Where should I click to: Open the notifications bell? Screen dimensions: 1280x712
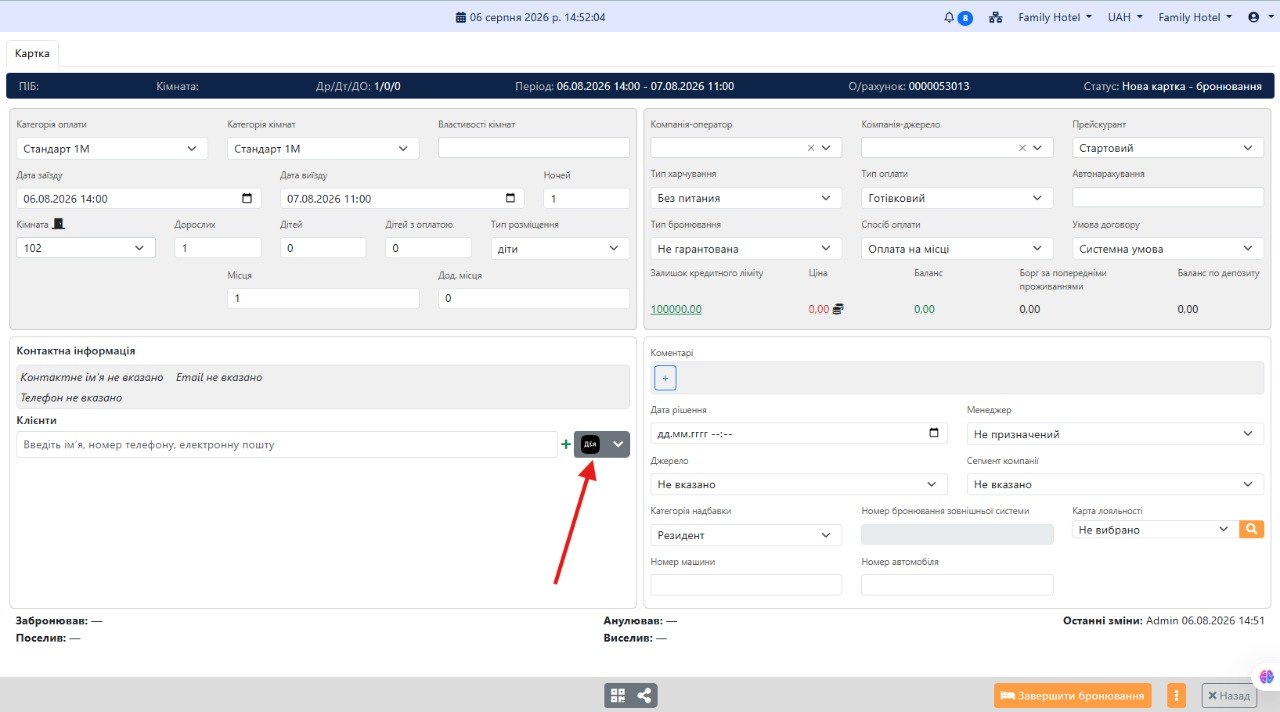tap(949, 17)
